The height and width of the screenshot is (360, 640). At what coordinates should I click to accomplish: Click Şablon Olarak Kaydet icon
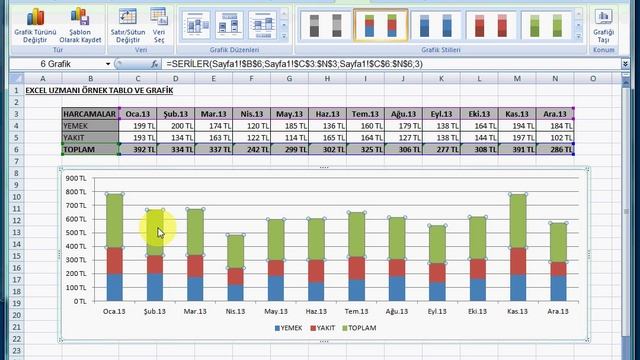[80, 17]
